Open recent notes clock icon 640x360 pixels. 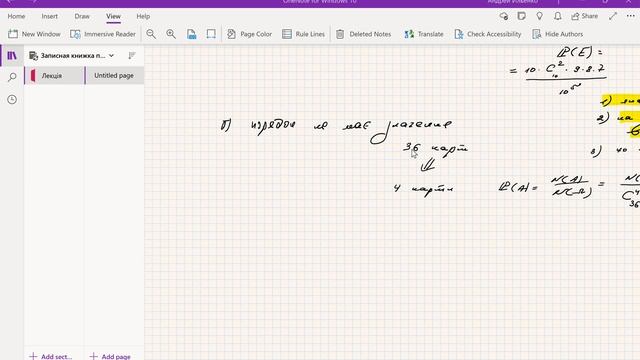tap(12, 100)
